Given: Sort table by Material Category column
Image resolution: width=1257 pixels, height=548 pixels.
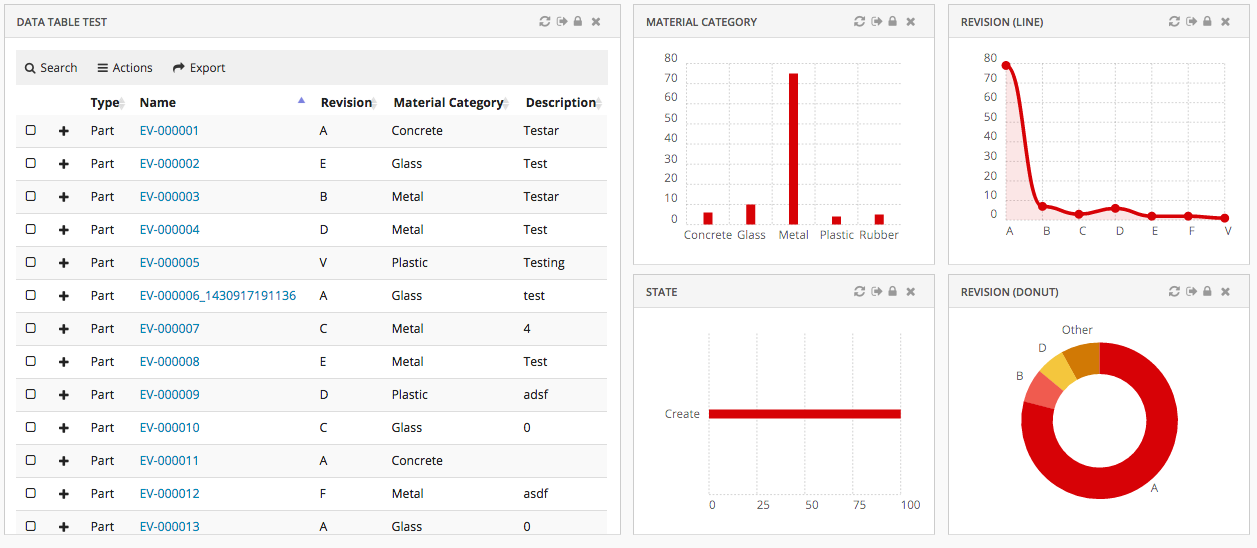Looking at the screenshot, I should click(448, 102).
